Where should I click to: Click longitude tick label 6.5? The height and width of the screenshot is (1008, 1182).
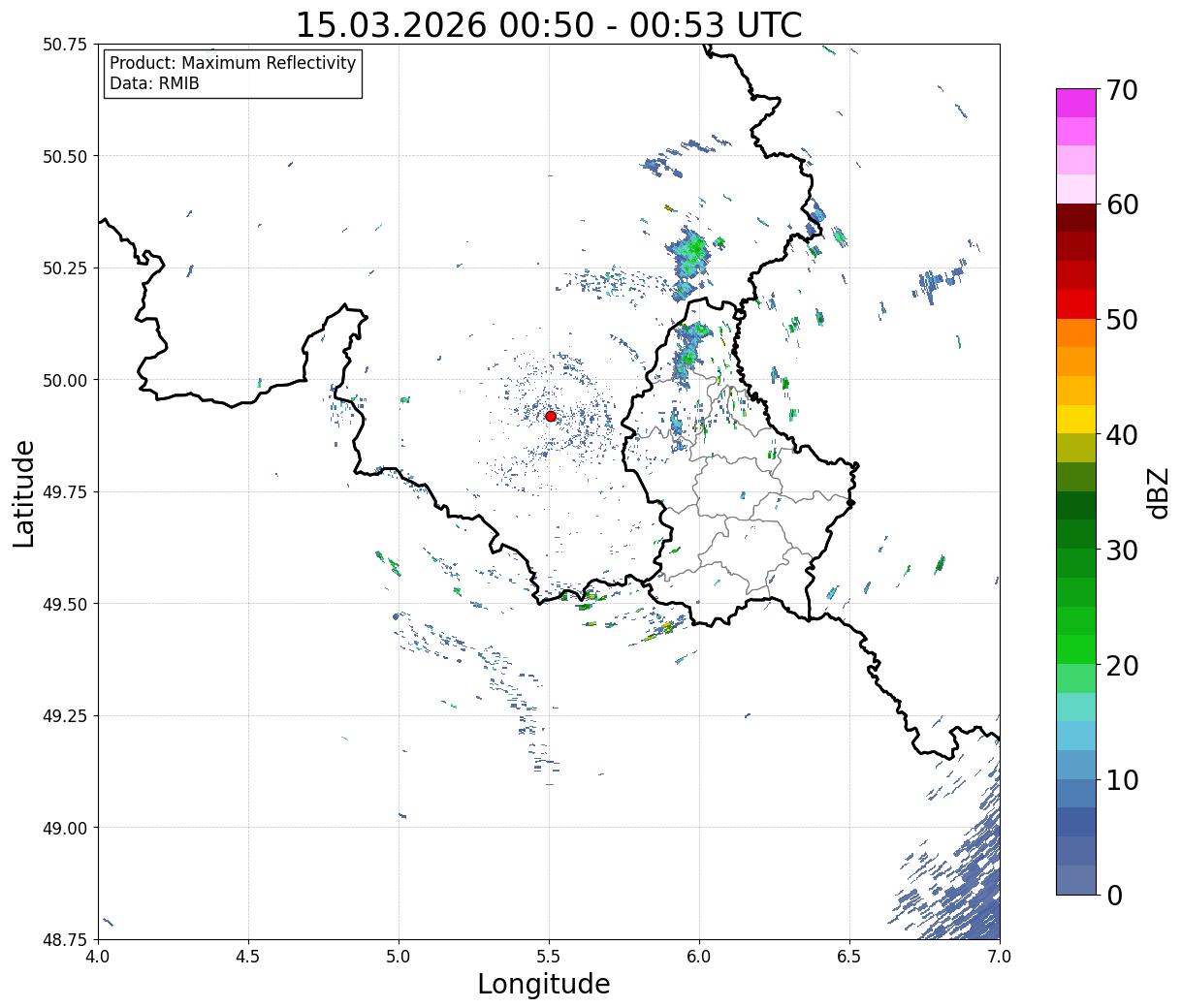849,957
